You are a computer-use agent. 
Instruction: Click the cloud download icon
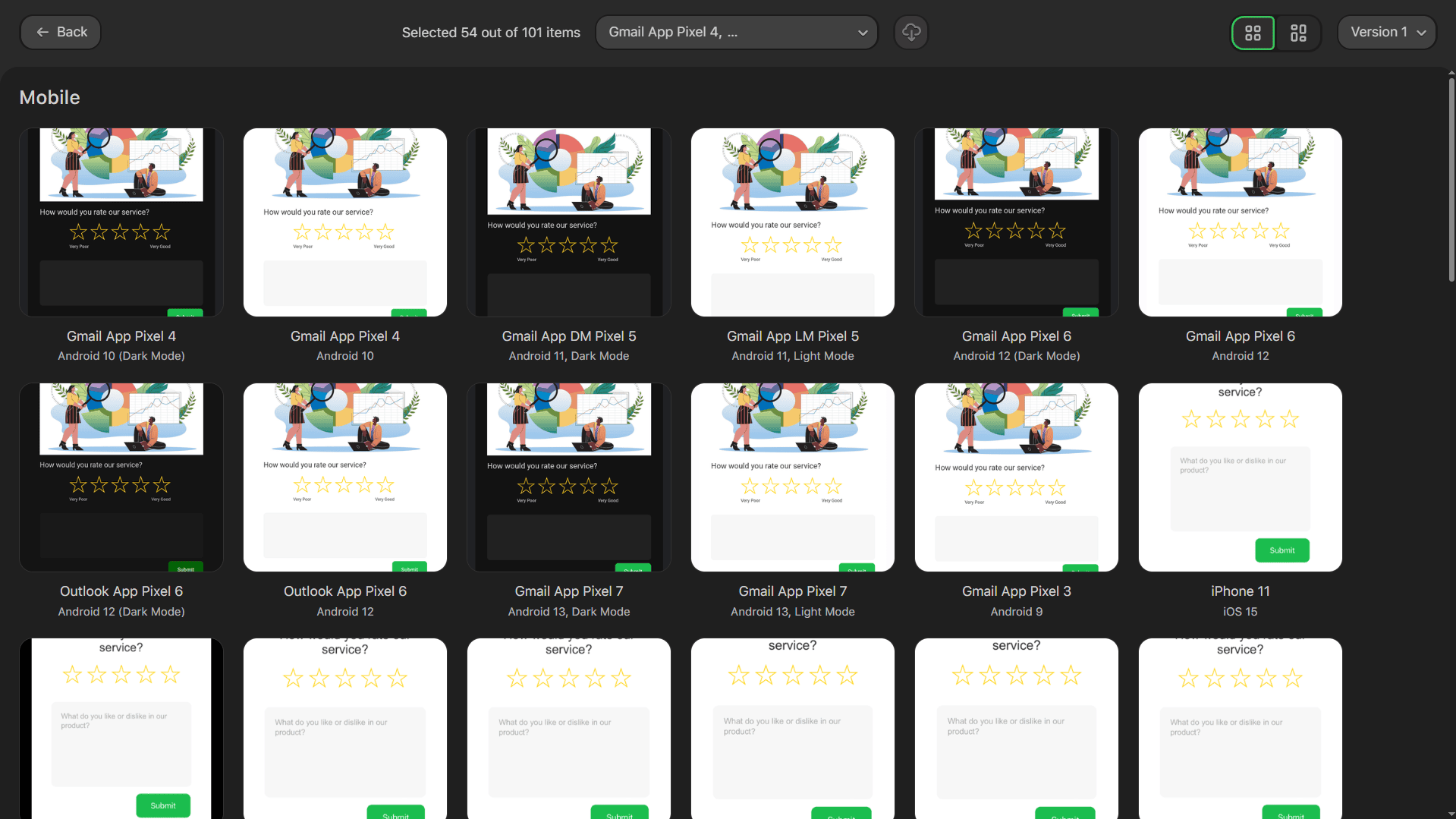point(910,32)
